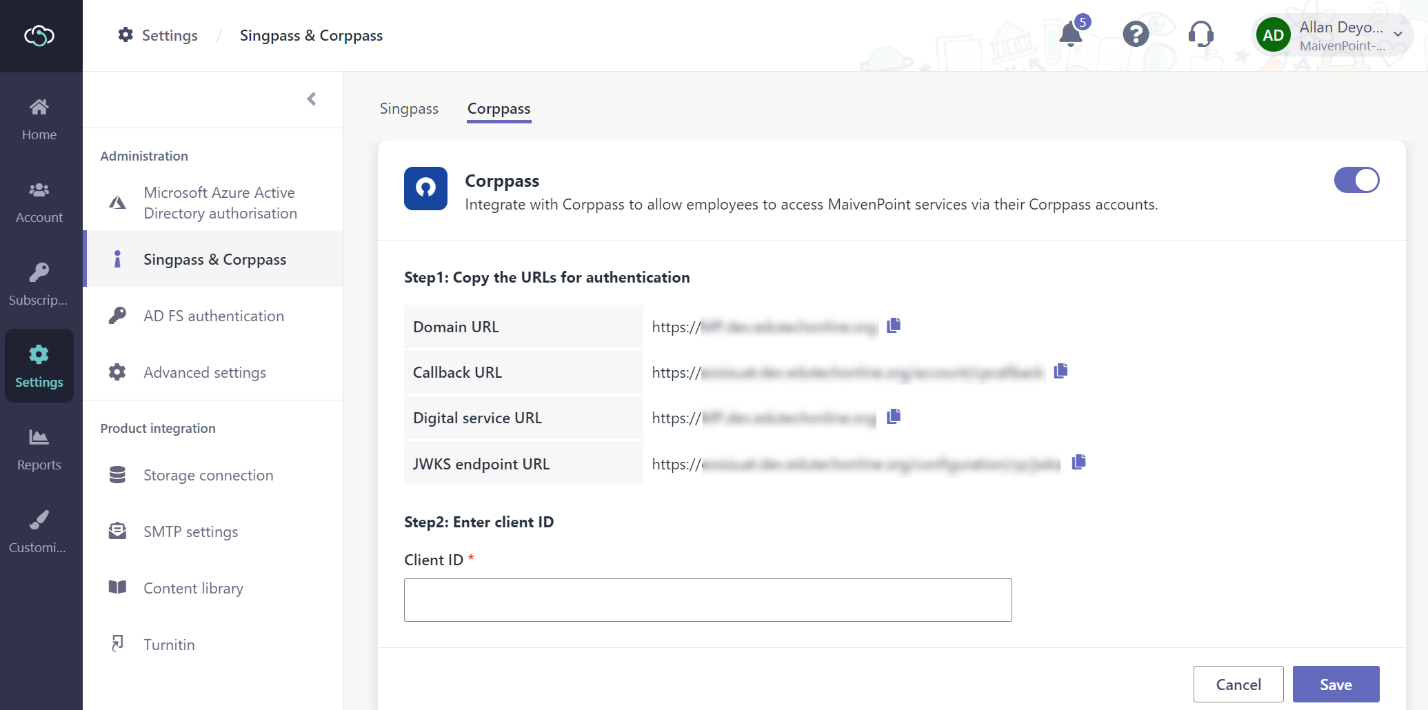The height and width of the screenshot is (710, 1428).
Task: Switch to the Singpass tab
Action: [409, 109]
